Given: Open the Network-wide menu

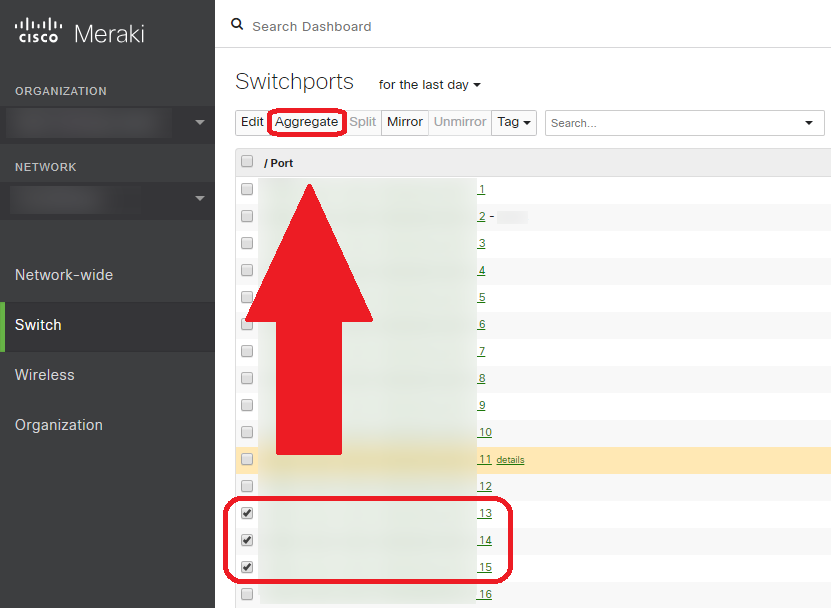Looking at the screenshot, I should tap(64, 275).
